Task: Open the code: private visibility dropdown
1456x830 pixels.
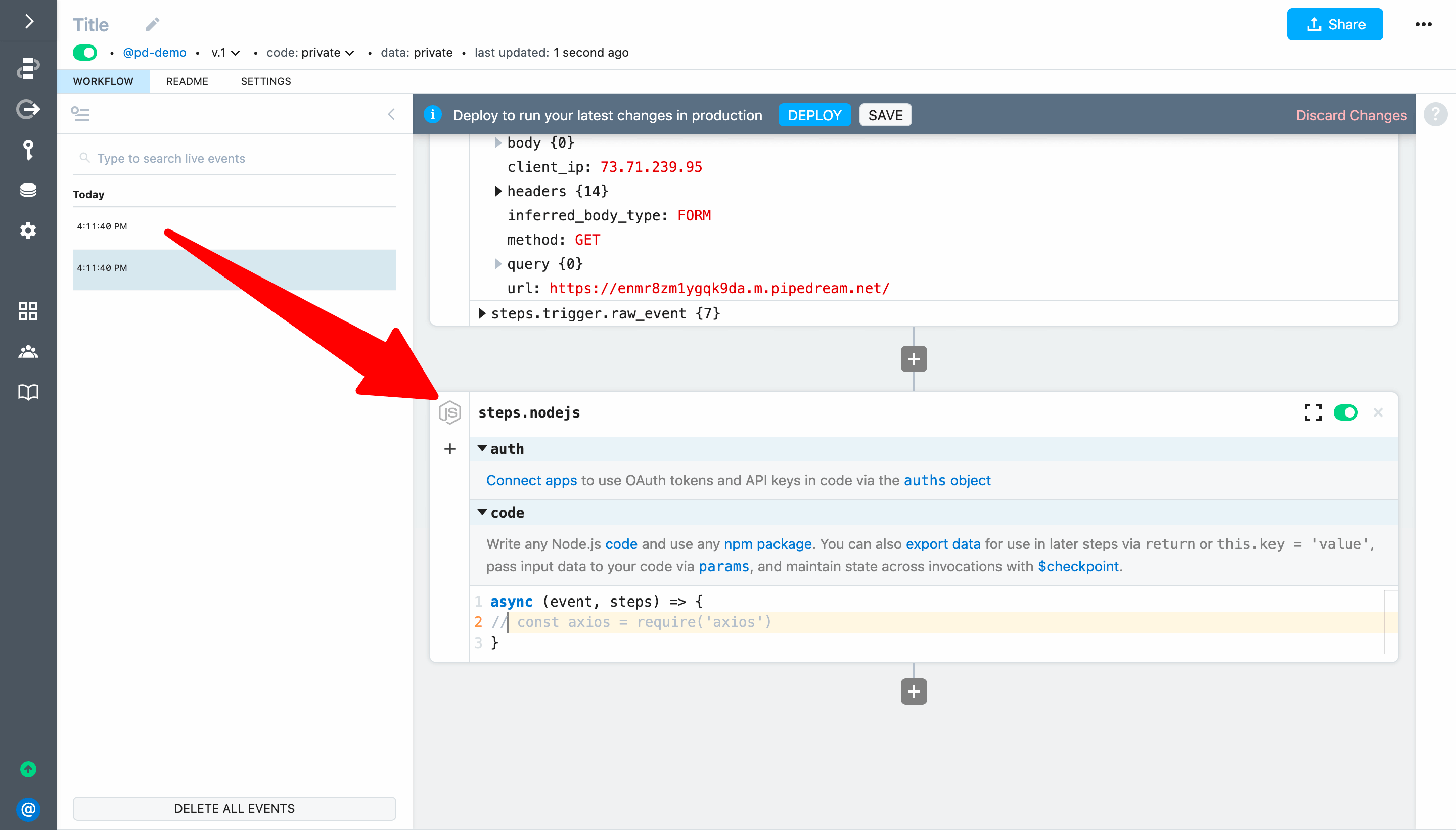Action: pos(311,53)
